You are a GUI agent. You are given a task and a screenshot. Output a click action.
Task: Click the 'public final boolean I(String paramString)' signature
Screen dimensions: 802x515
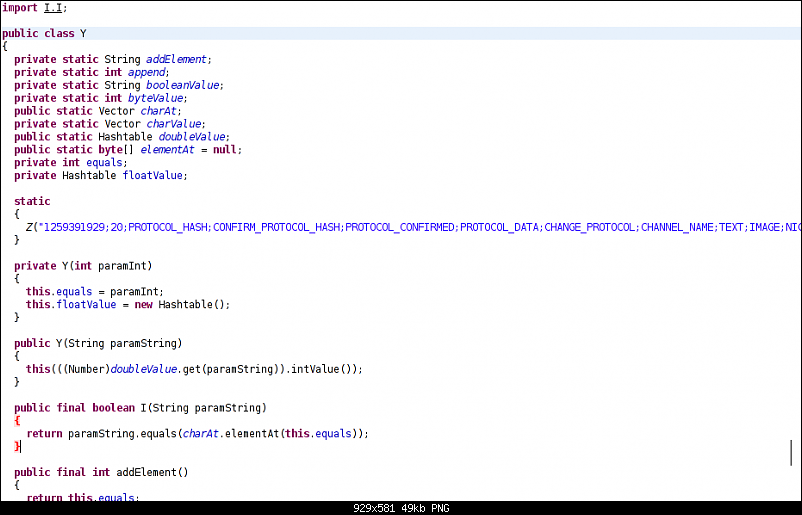point(141,408)
